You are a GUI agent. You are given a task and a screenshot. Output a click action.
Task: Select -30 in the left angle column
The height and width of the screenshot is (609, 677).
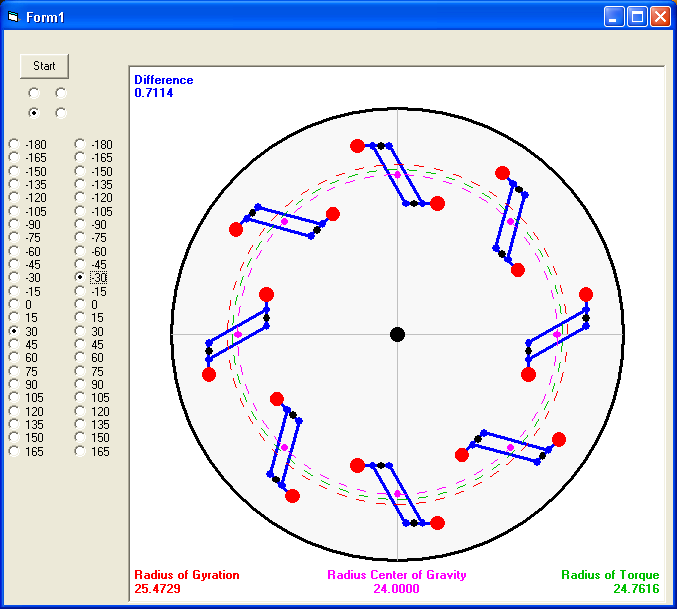pos(25,278)
